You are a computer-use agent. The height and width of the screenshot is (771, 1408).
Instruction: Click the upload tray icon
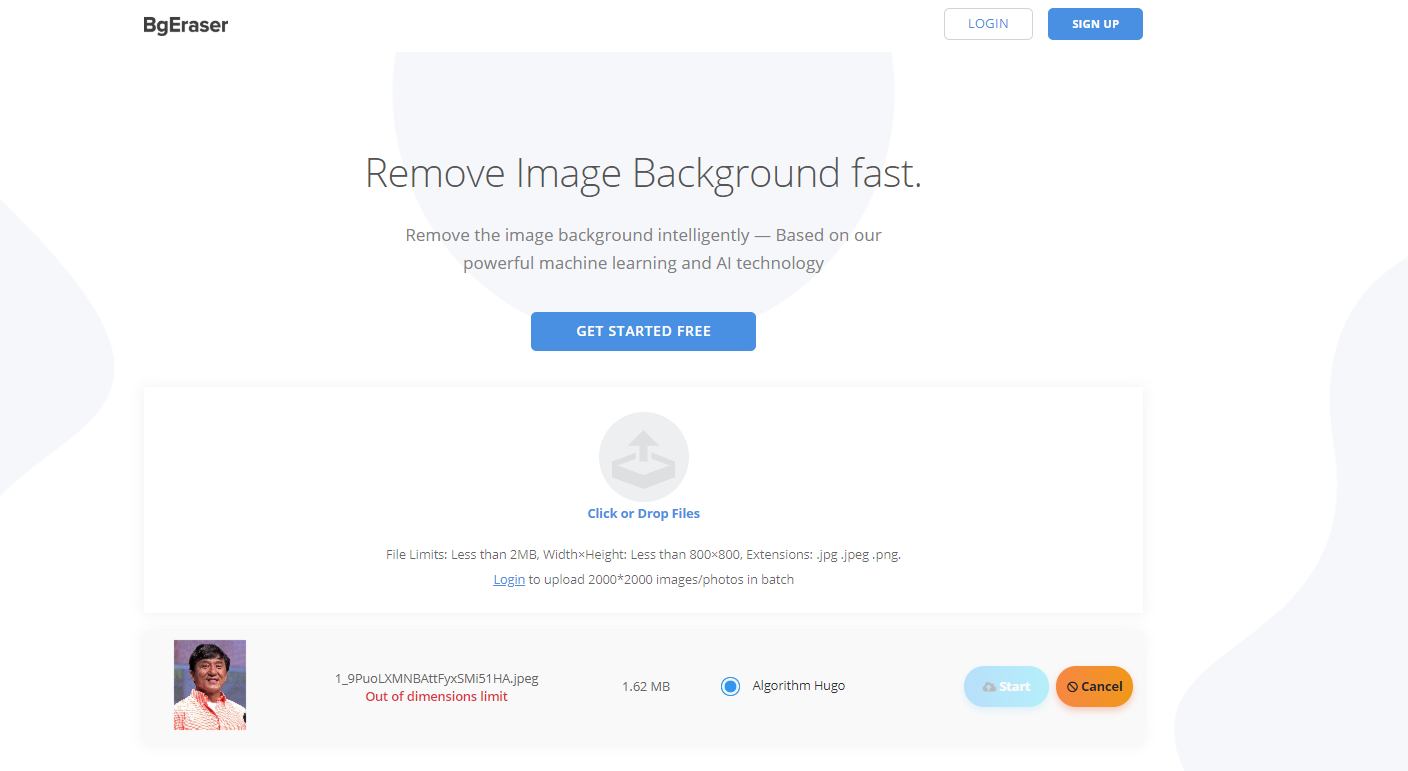point(644,457)
